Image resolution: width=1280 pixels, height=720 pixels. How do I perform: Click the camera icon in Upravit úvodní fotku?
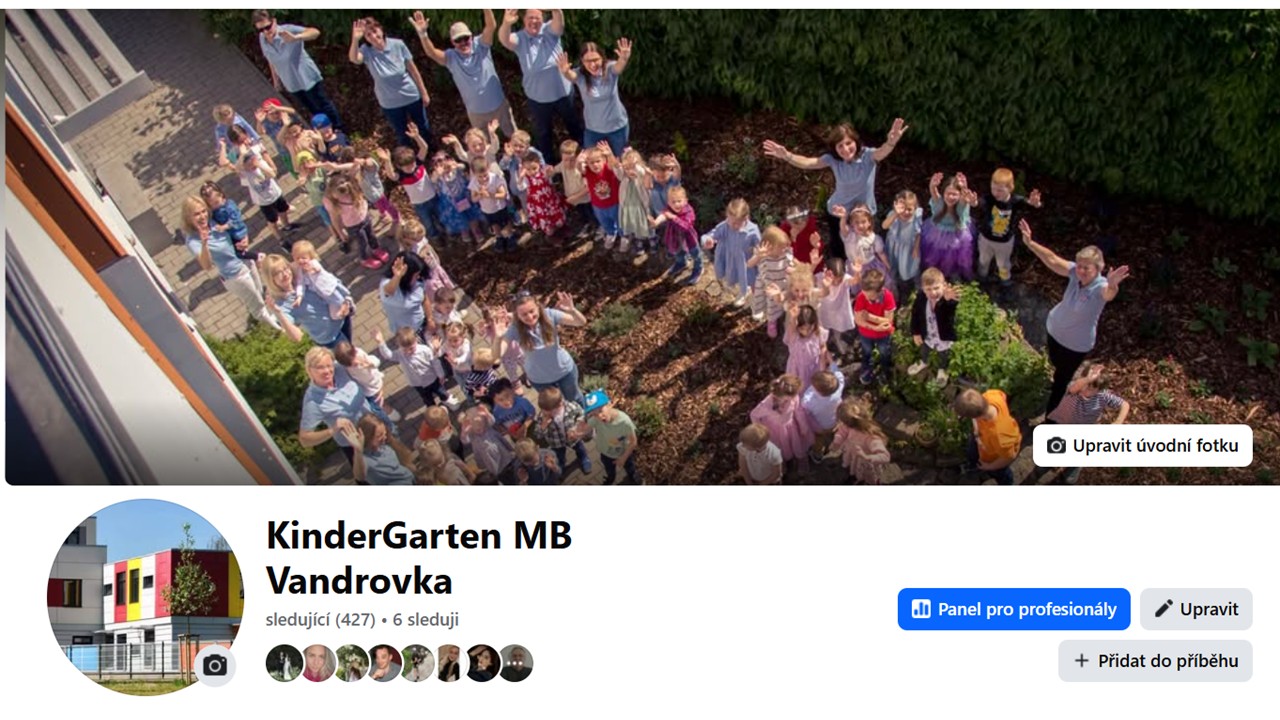pos(1056,446)
